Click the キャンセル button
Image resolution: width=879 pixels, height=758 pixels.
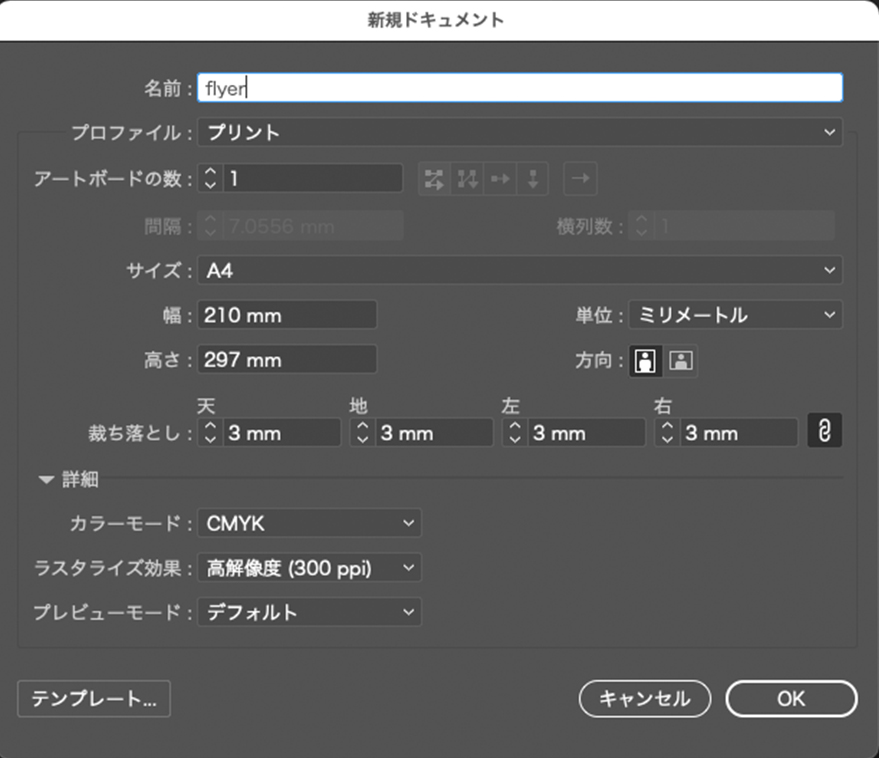645,699
